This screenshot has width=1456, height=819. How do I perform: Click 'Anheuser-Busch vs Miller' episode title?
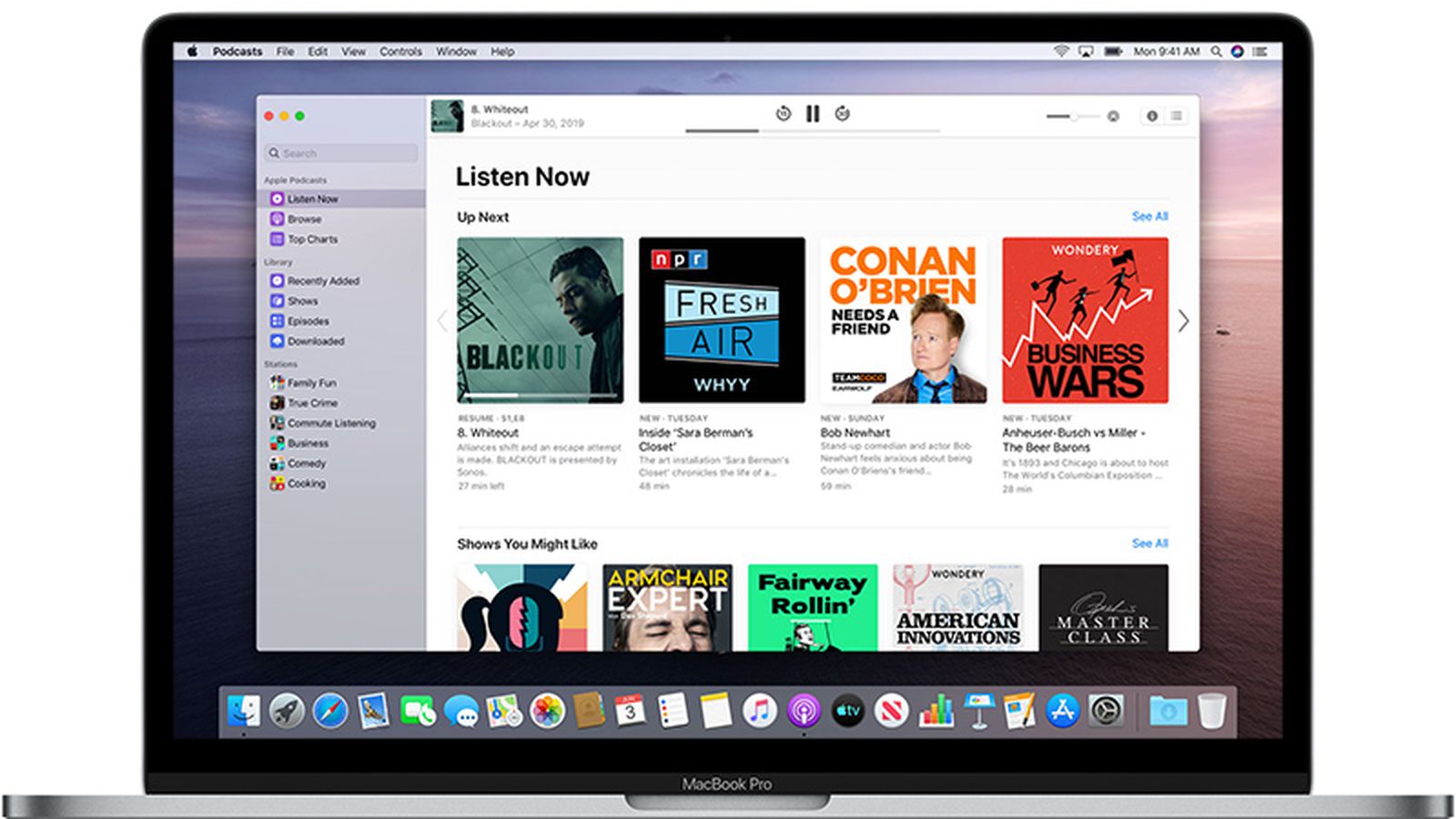pyautogui.click(x=1074, y=440)
